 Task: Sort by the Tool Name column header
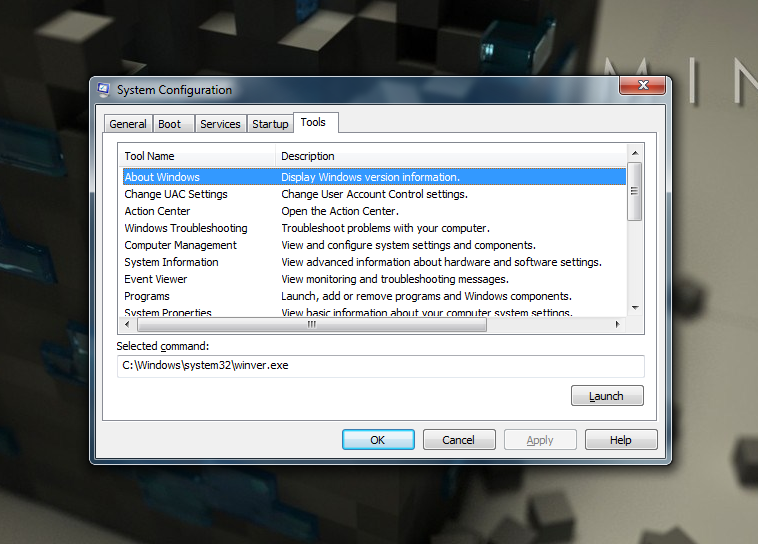[197, 156]
